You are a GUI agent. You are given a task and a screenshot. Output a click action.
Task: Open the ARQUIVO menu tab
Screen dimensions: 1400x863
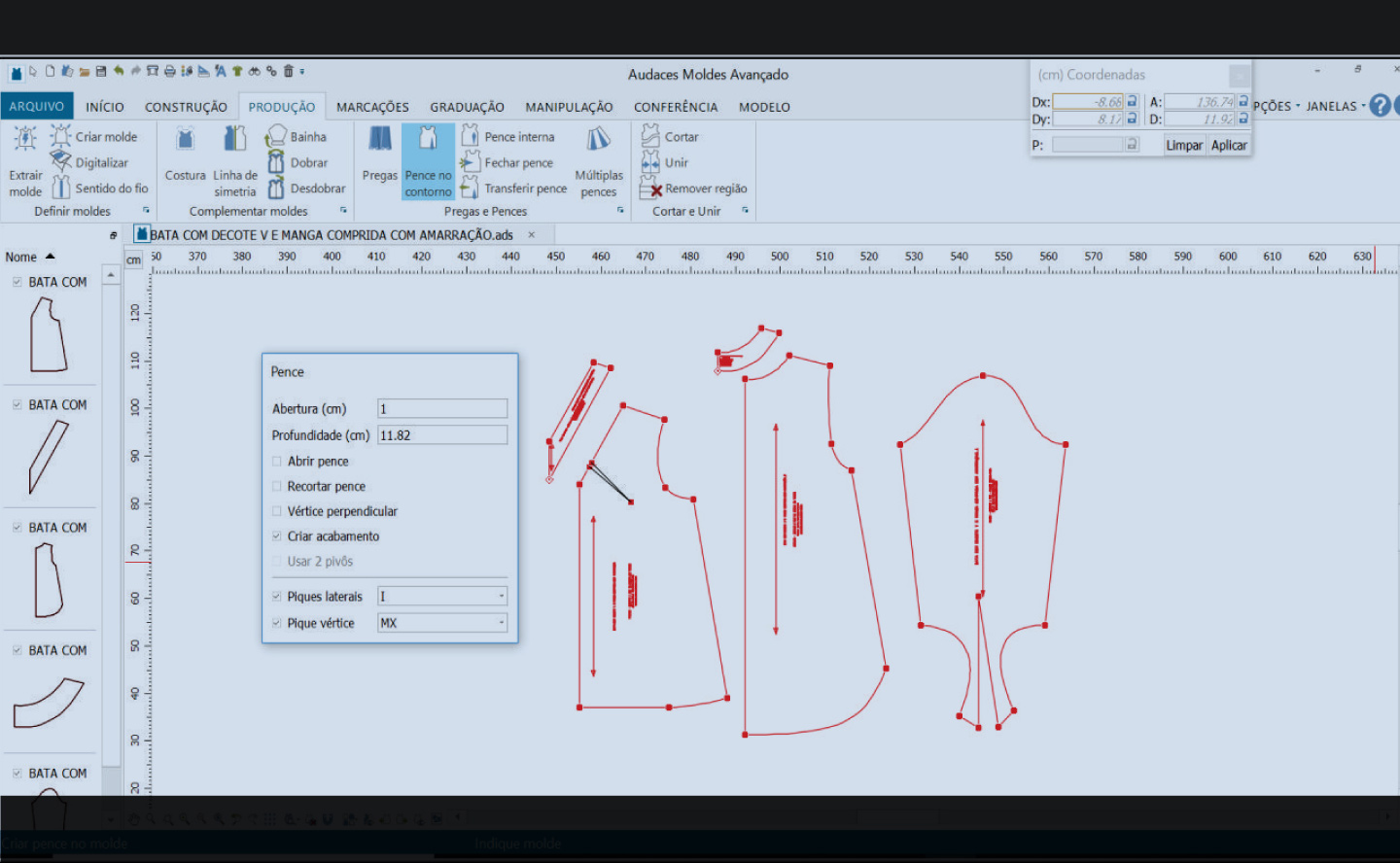[x=37, y=106]
